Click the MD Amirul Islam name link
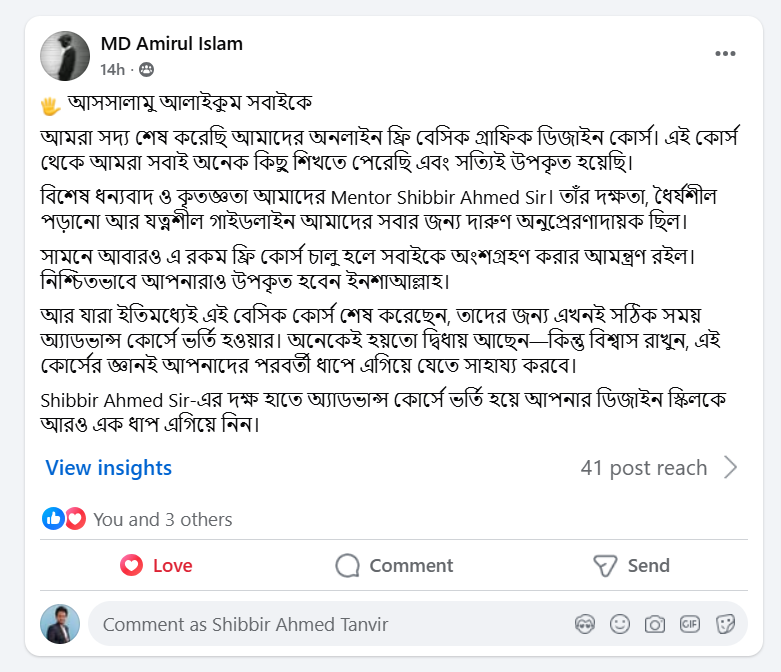Screen dimensions: 781x672 point(171,43)
